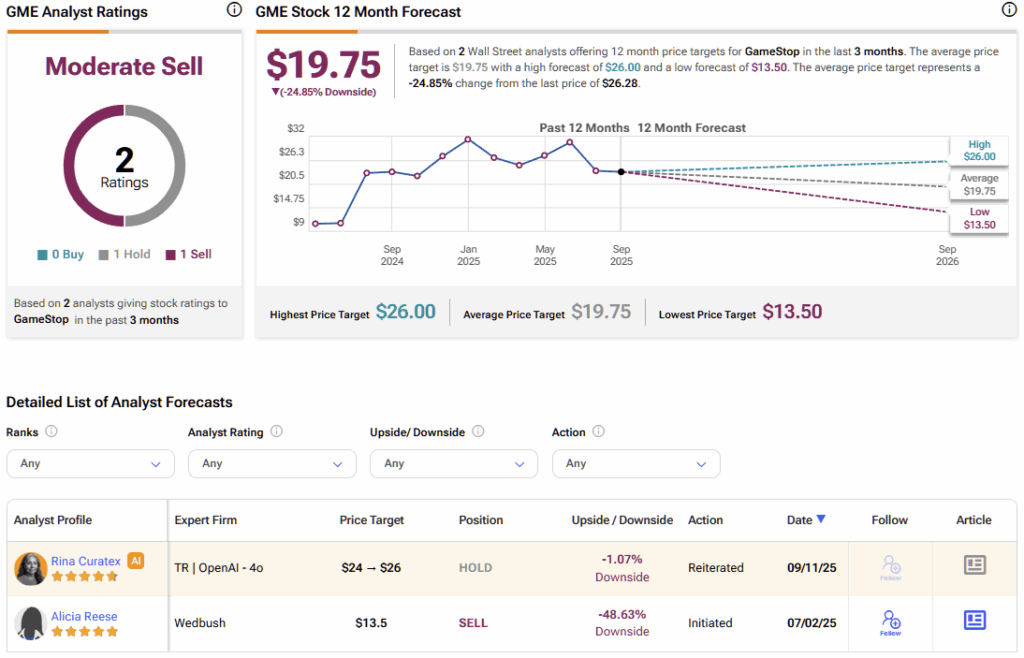Click Date column sort arrow

[821, 519]
